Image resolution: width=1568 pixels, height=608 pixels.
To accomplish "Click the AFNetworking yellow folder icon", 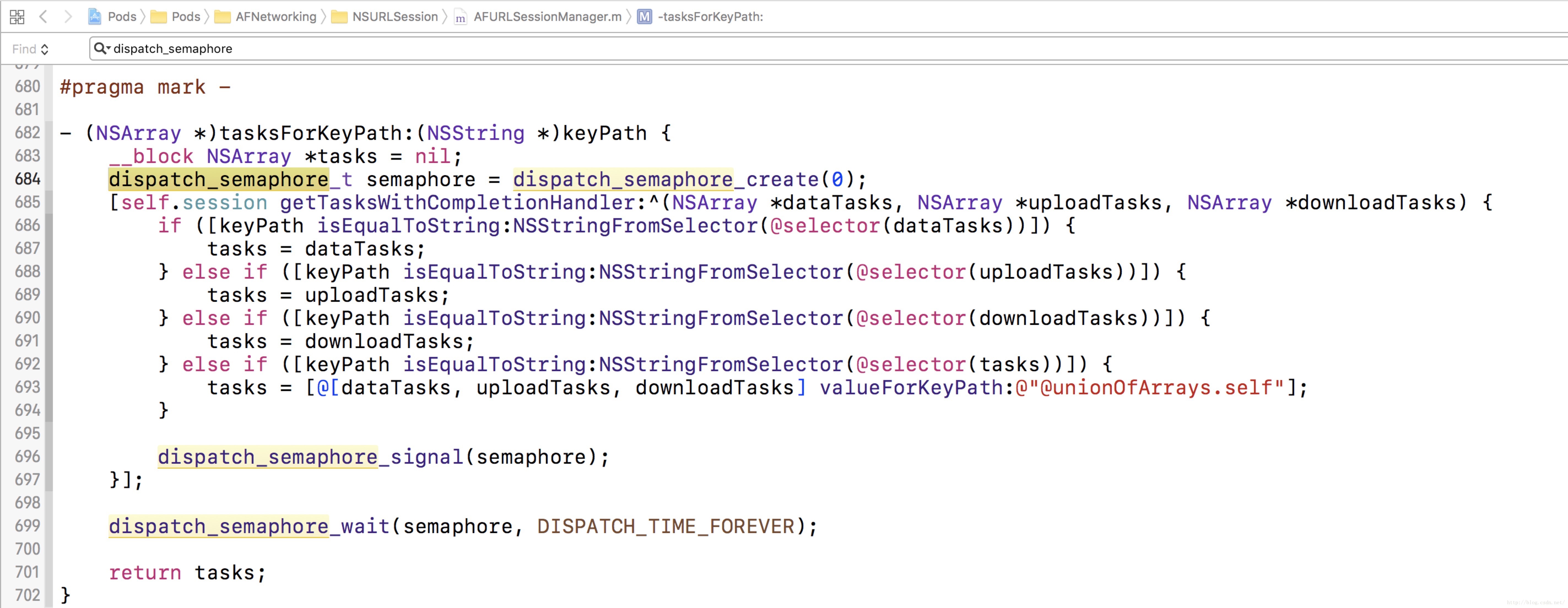I will (x=223, y=17).
